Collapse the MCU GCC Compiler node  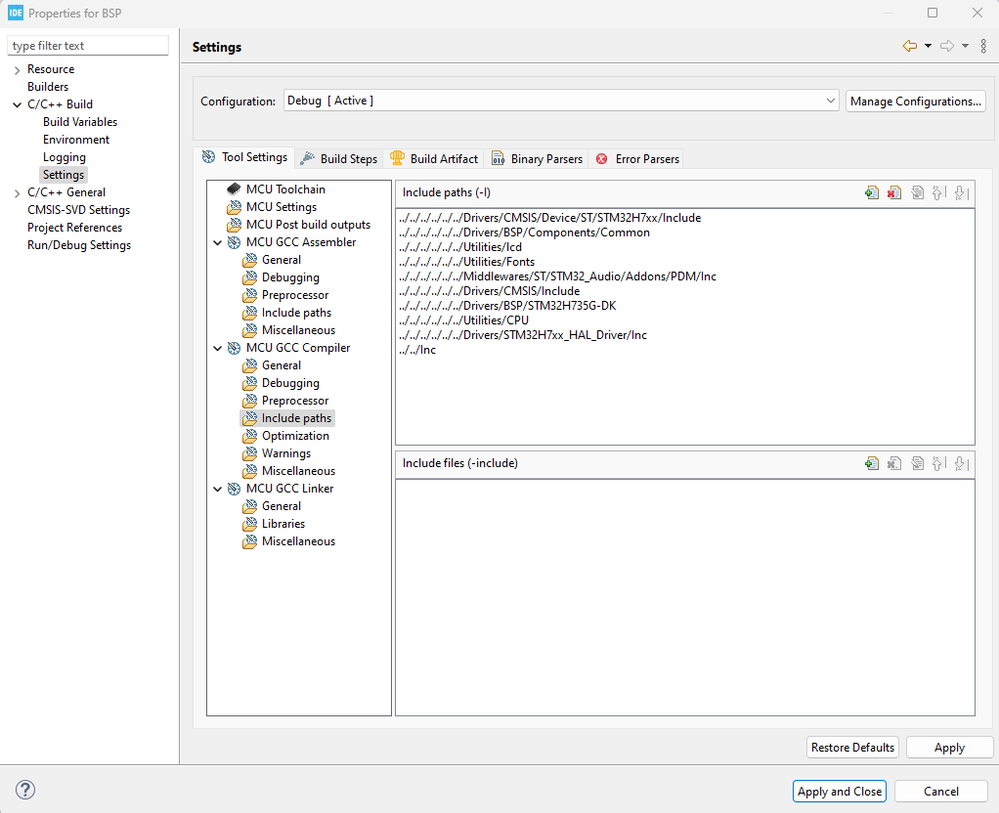tap(217, 348)
